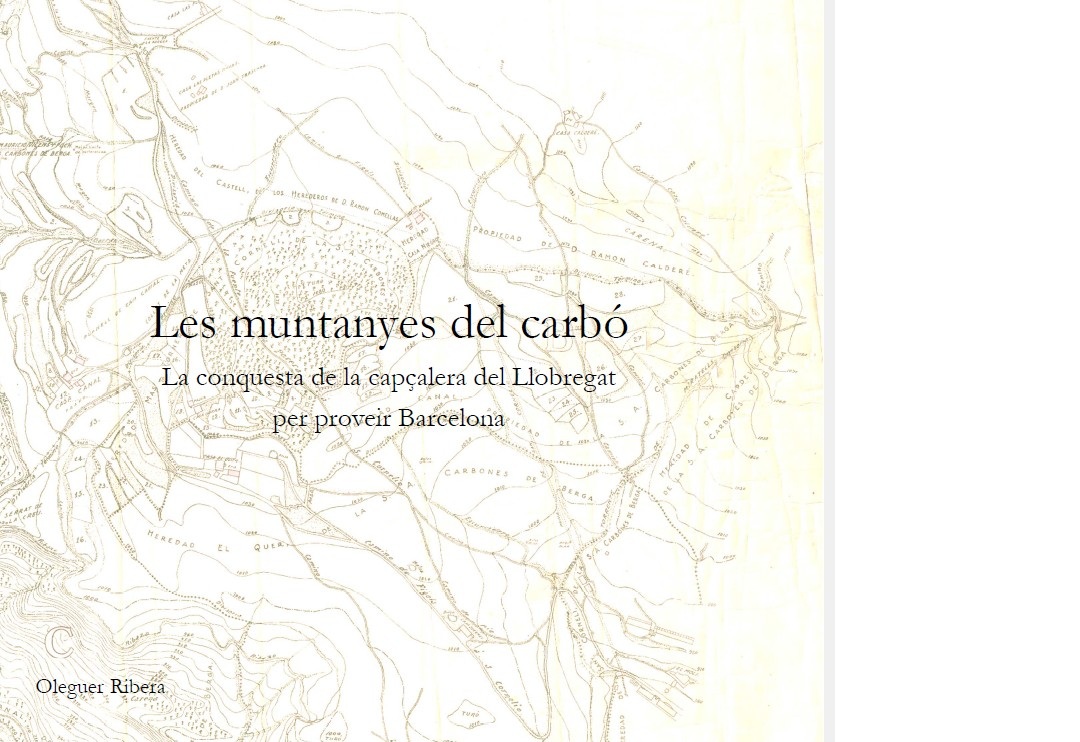This screenshot has width=1080, height=742.
Task: Click the dense contour lines at bottom-left of map
Action: coord(60,590)
